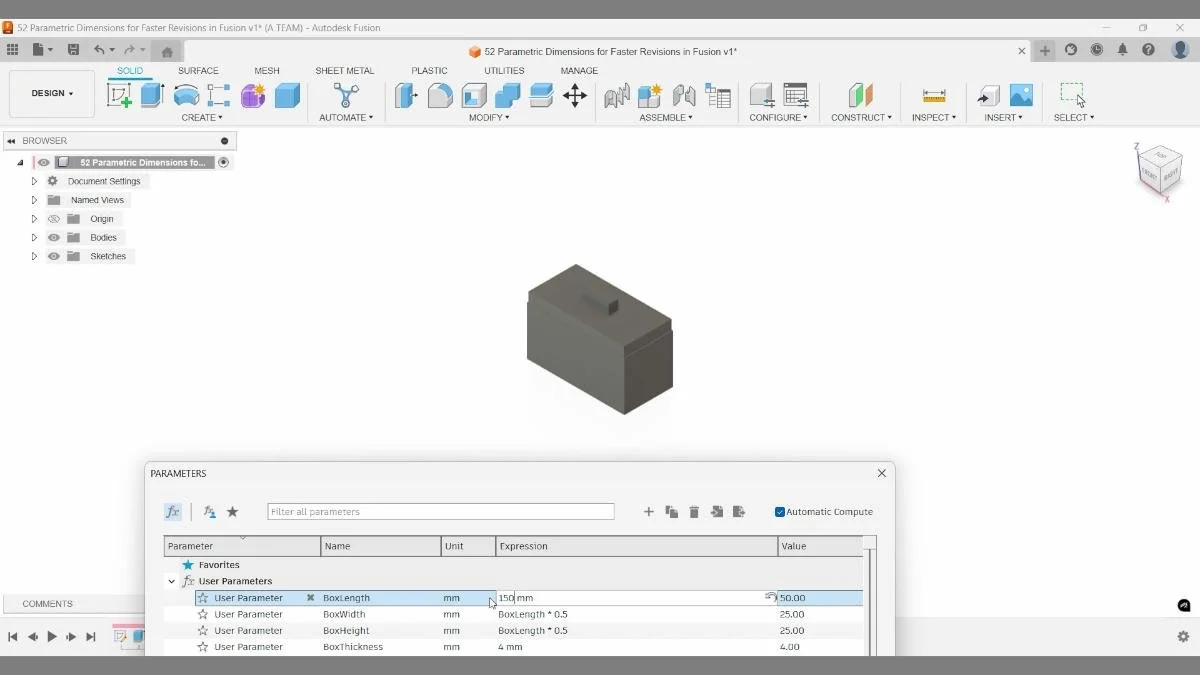
Task: Open the UTILITIES ribbon tab
Action: tap(503, 70)
